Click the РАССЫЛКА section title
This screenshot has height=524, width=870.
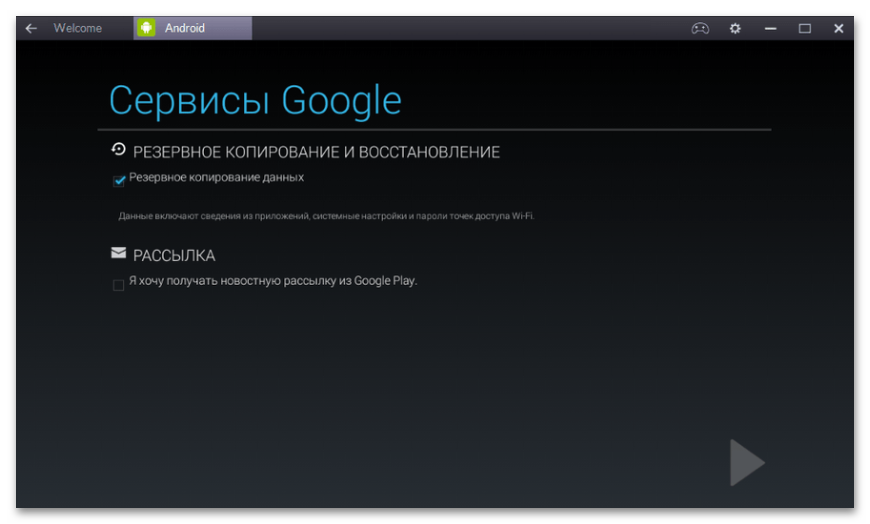[x=174, y=255]
